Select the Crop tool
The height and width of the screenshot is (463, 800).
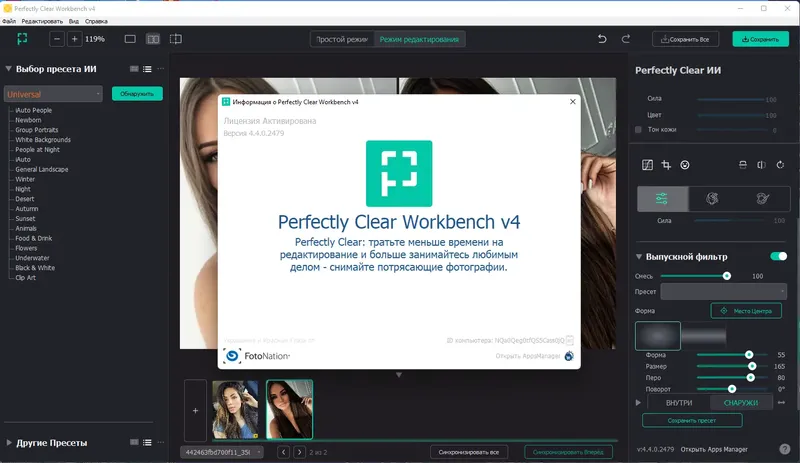pos(666,165)
